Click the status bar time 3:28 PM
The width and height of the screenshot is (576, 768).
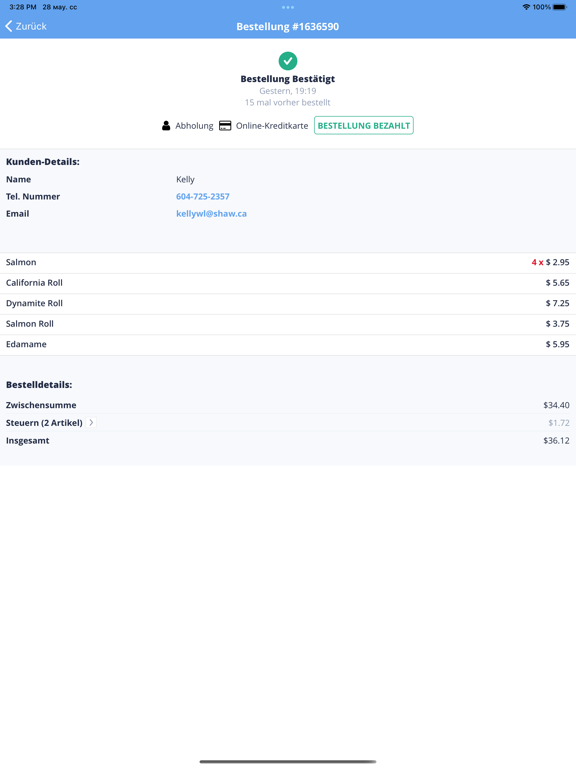coord(23,7)
